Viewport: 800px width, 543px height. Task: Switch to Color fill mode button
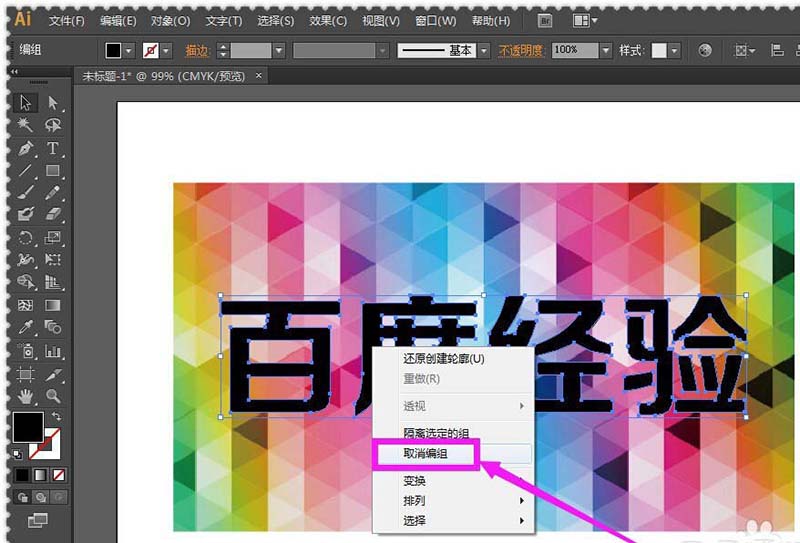pyautogui.click(x=22, y=475)
